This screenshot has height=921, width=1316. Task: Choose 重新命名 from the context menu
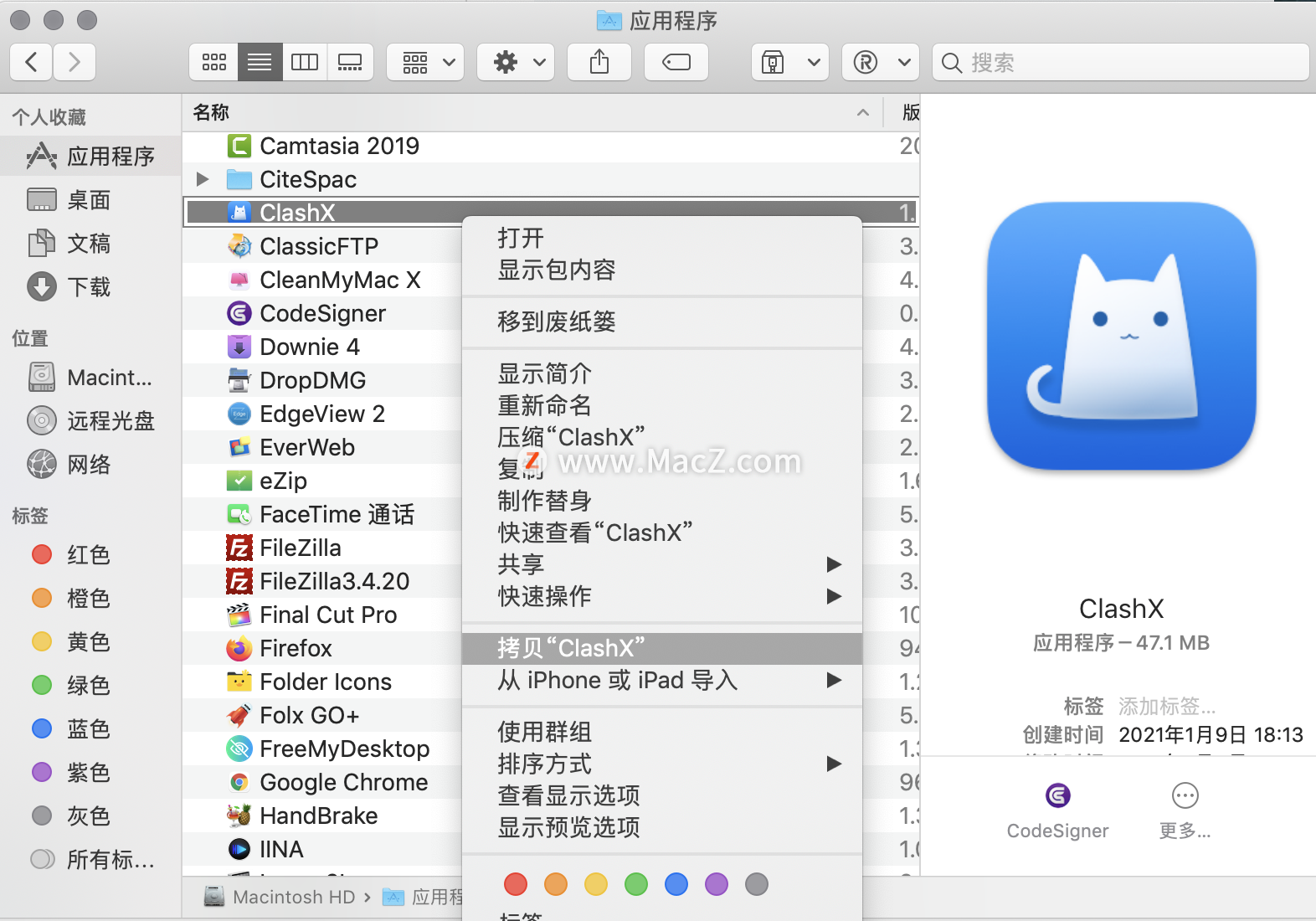coord(662,405)
